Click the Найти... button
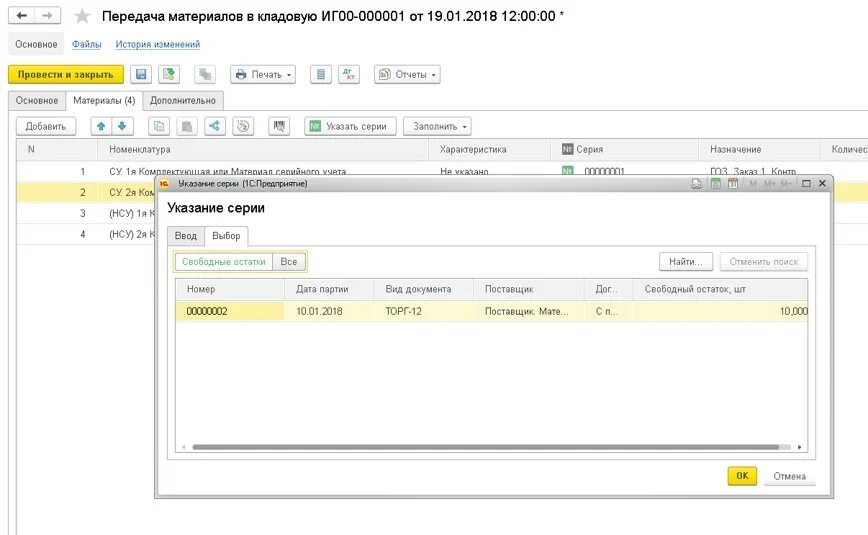This screenshot has width=868, height=535. click(x=685, y=262)
